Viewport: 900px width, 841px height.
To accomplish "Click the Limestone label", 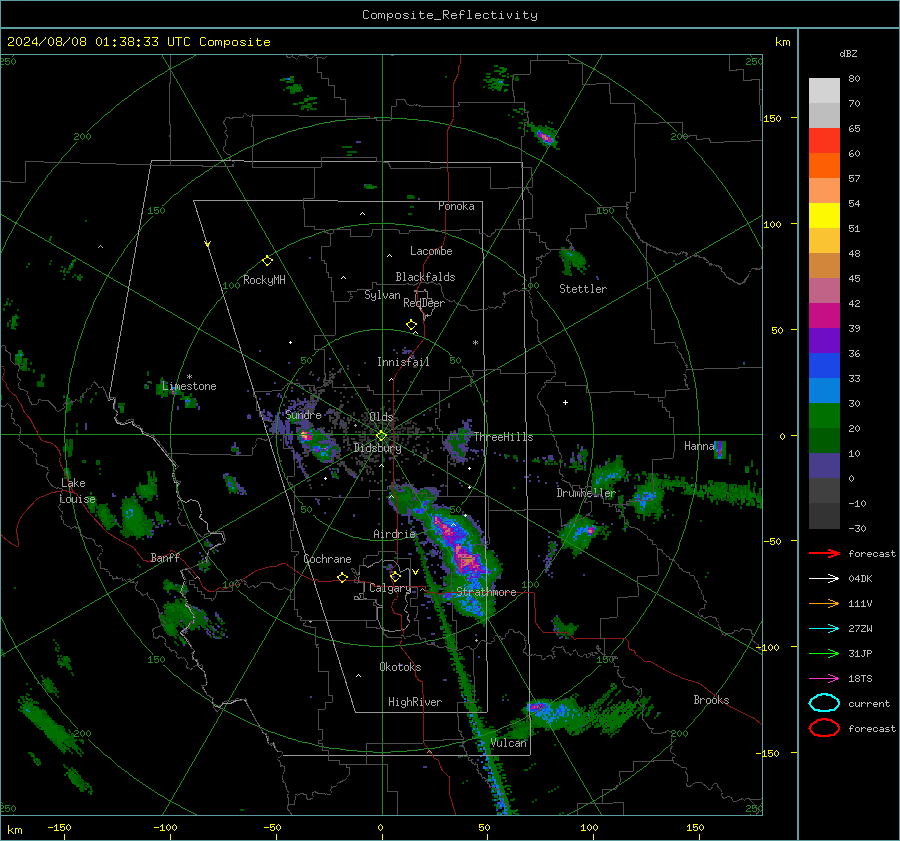I will point(189,386).
